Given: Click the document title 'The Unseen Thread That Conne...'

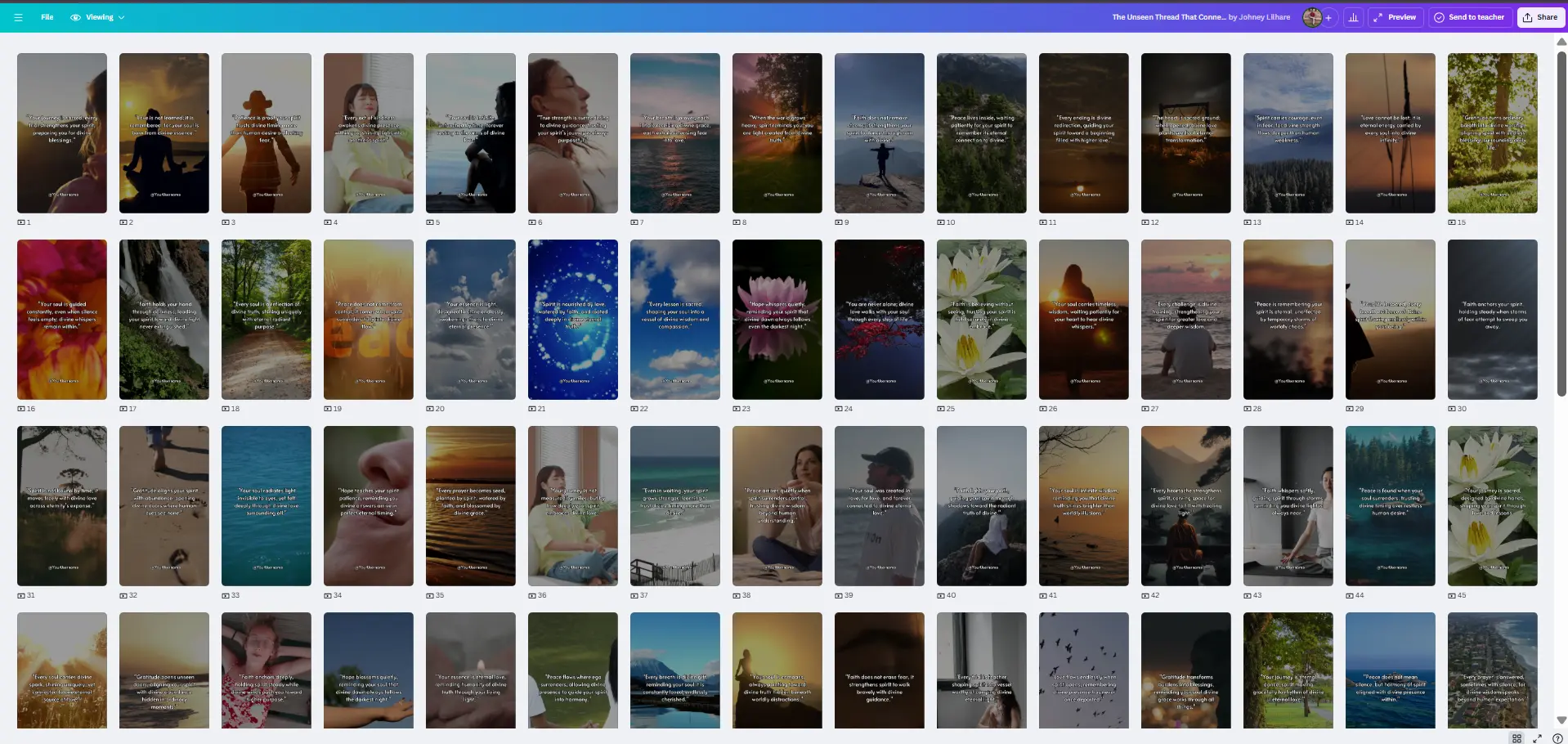Looking at the screenshot, I should coord(1168,17).
